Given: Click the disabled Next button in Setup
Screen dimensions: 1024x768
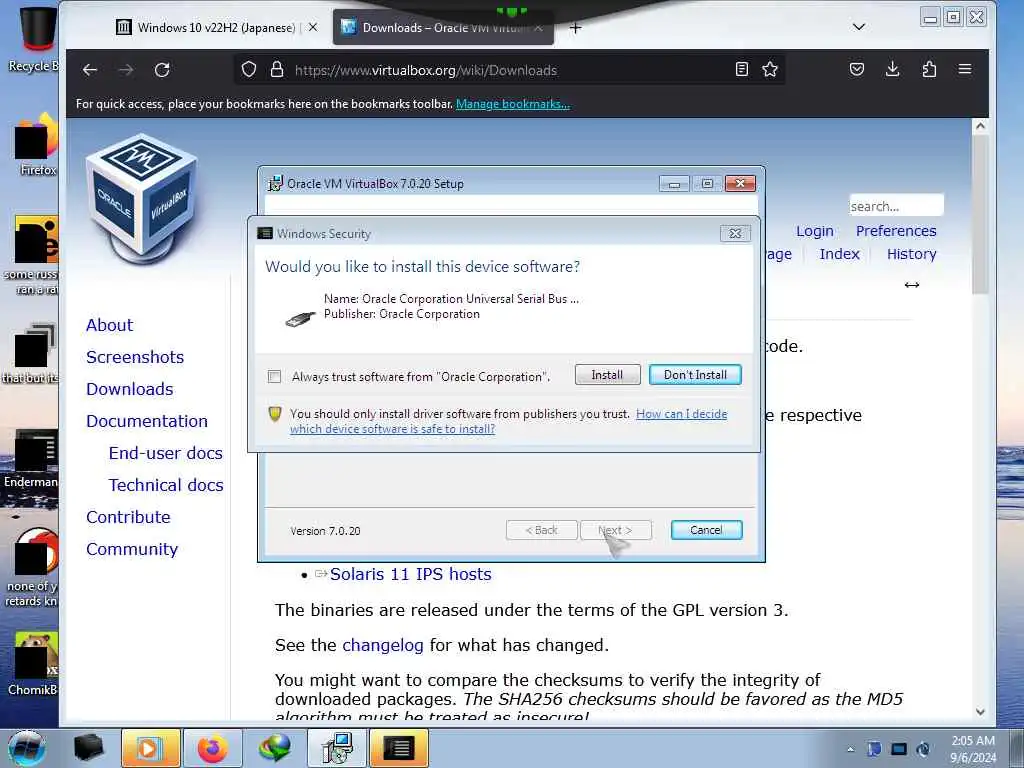Looking at the screenshot, I should (x=615, y=530).
